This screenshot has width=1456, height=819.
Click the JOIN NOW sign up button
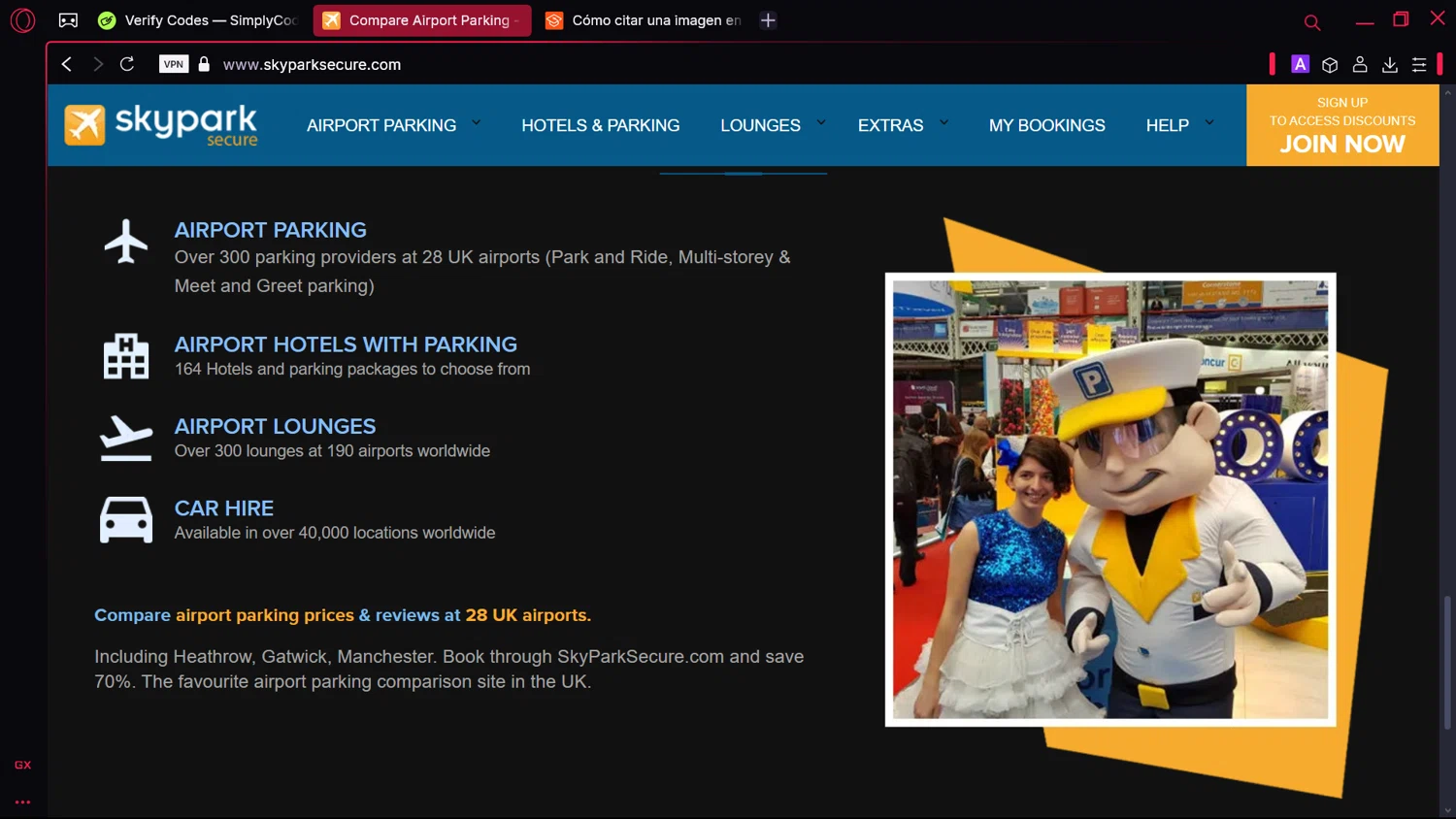[1342, 125]
